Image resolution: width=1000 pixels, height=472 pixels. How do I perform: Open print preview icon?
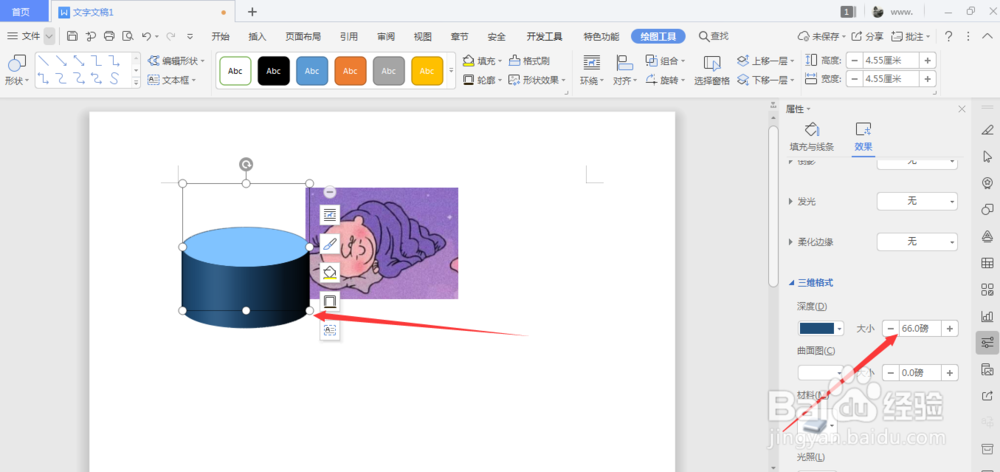(128, 36)
